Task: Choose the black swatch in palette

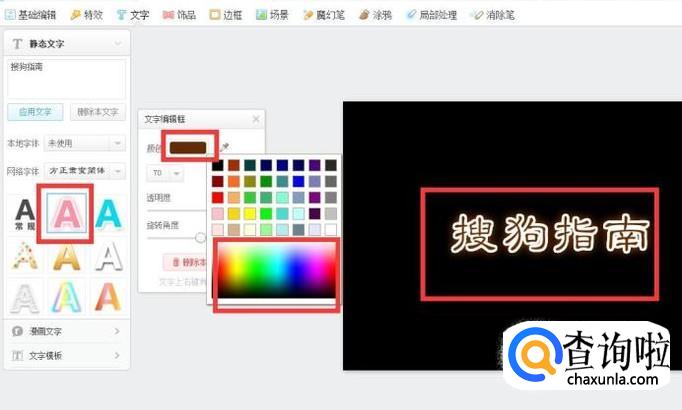Action: pos(217,165)
